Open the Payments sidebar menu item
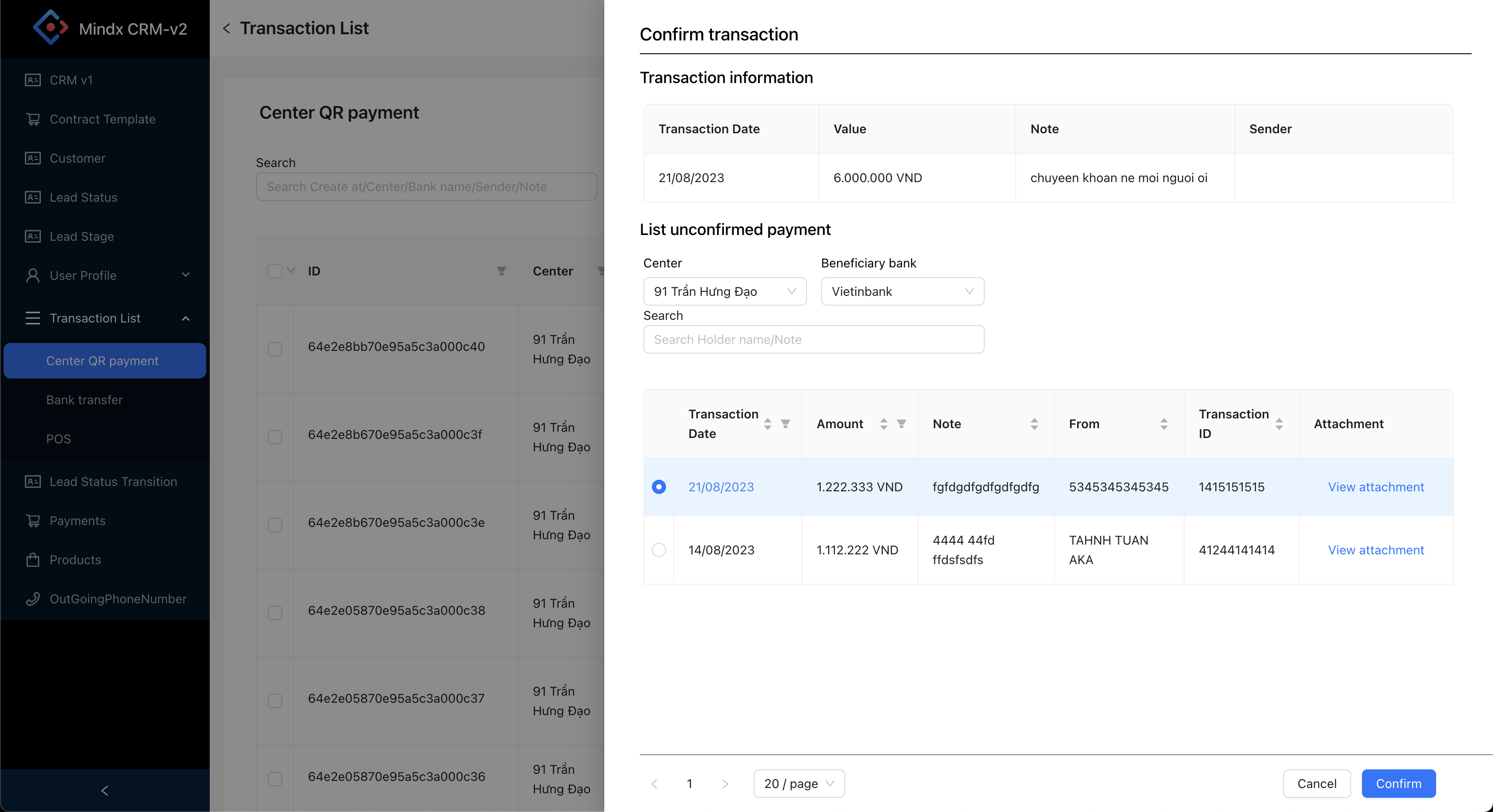Image resolution: width=1493 pixels, height=812 pixels. pos(78,521)
